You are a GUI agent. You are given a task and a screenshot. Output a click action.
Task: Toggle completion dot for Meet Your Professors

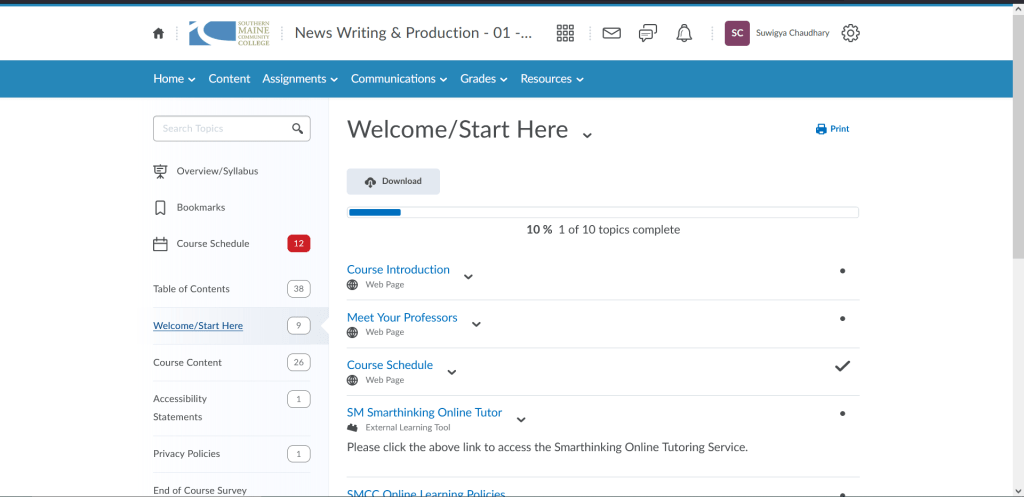842,319
